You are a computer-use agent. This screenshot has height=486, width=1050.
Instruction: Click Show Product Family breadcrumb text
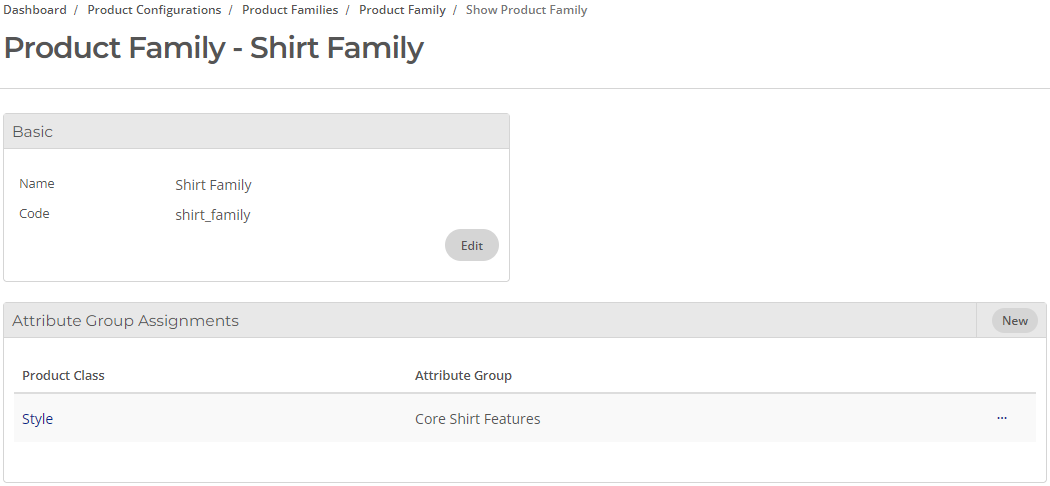click(x=526, y=10)
